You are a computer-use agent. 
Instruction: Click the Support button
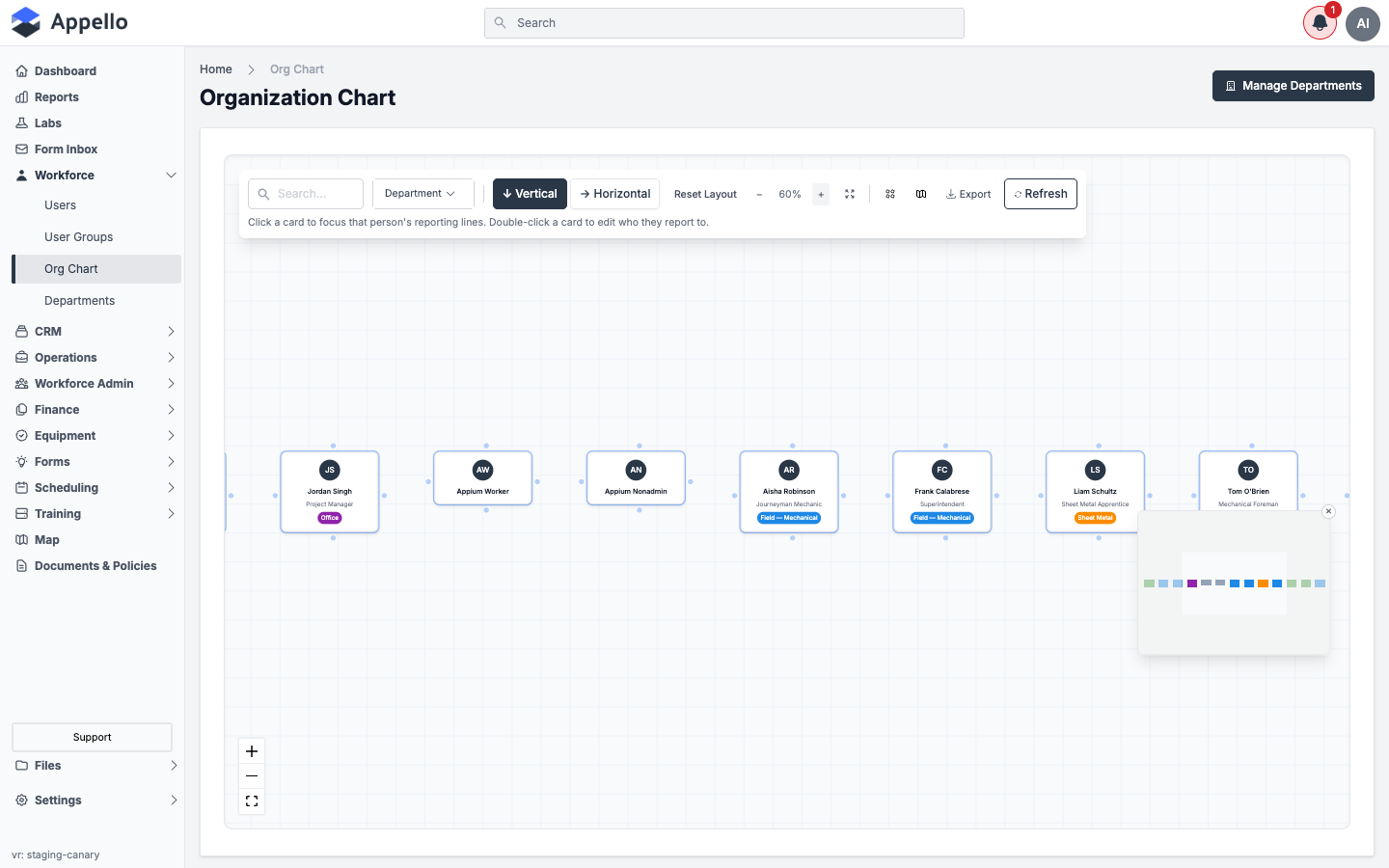coord(92,737)
